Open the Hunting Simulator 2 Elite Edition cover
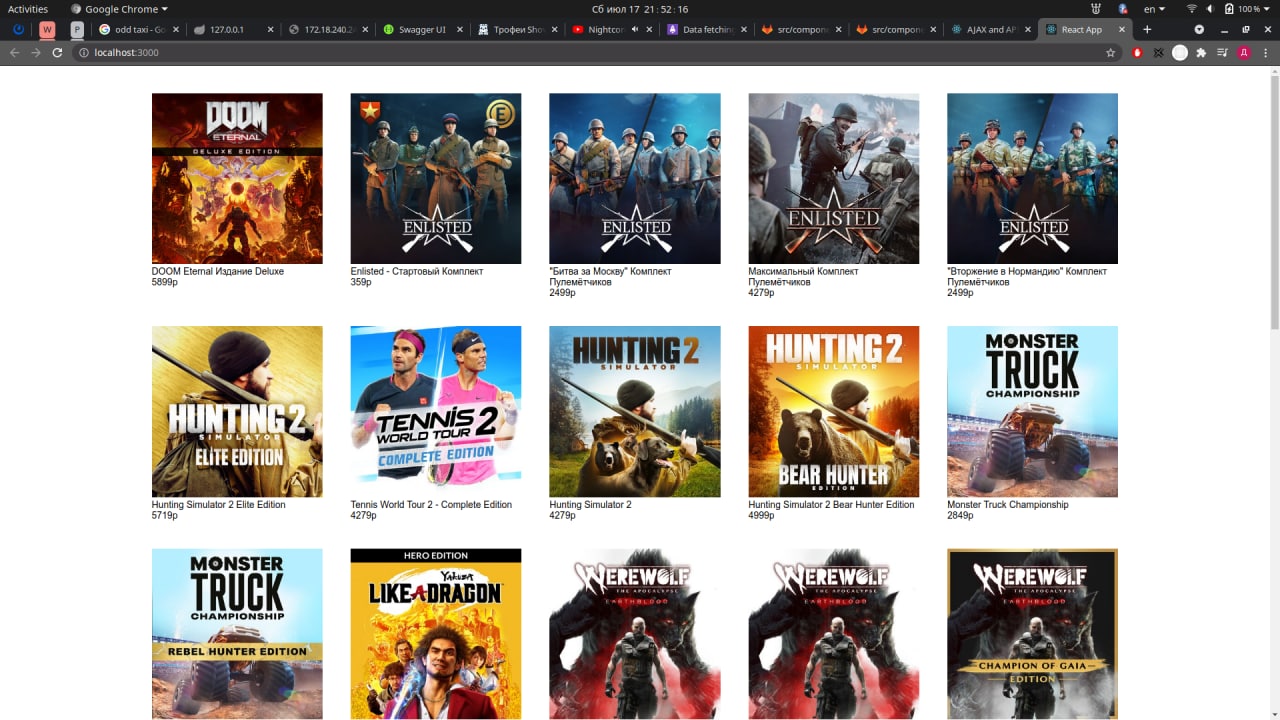The image size is (1280, 720). [x=237, y=411]
